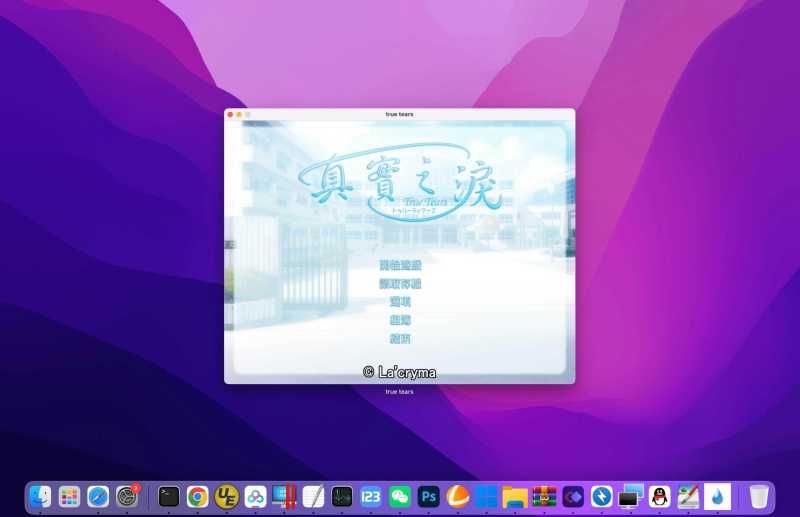Open the blue lightning bolt app in the dock

pyautogui.click(x=602, y=497)
